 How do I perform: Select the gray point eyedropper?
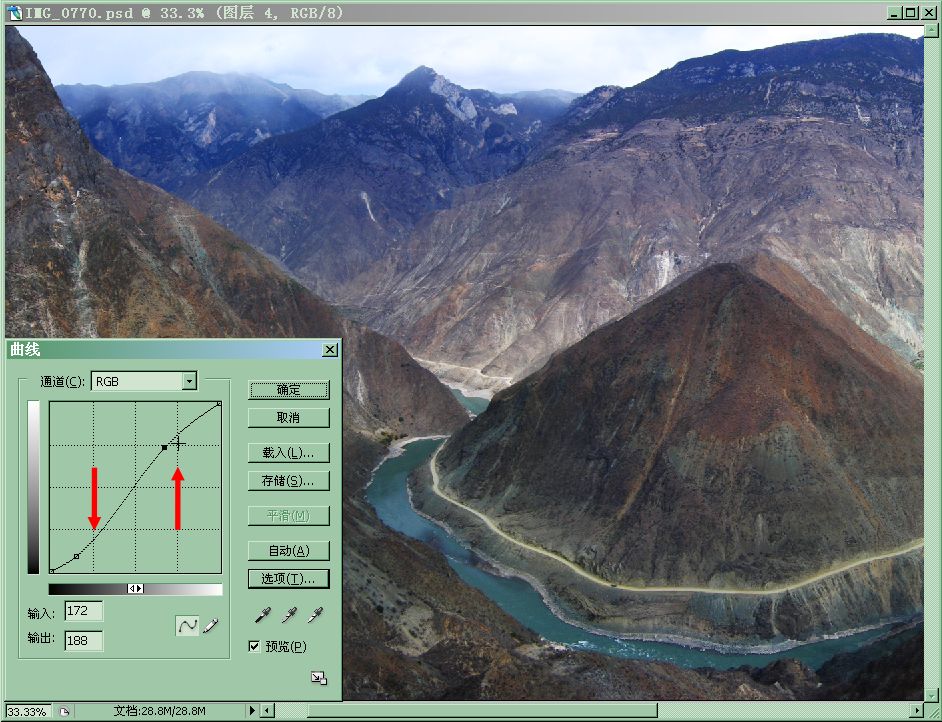tap(289, 615)
